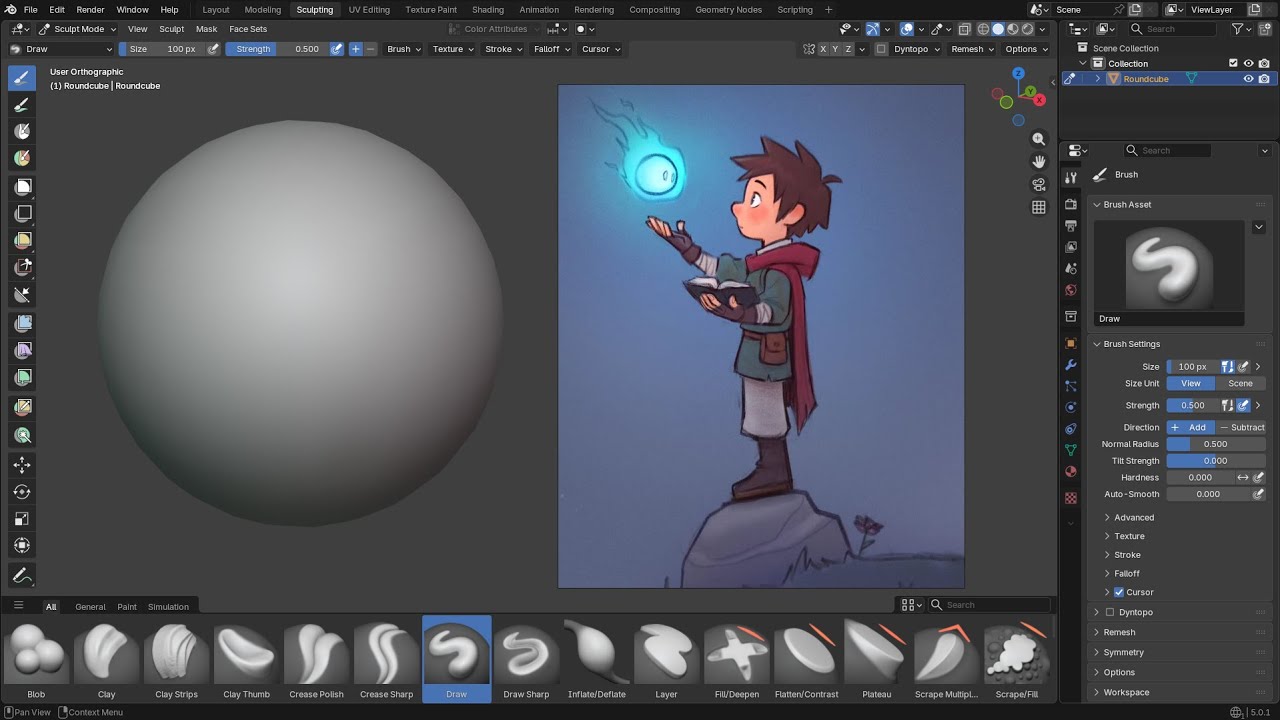The image size is (1280, 720).
Task: Open the Face Sets menu
Action: coord(248,29)
